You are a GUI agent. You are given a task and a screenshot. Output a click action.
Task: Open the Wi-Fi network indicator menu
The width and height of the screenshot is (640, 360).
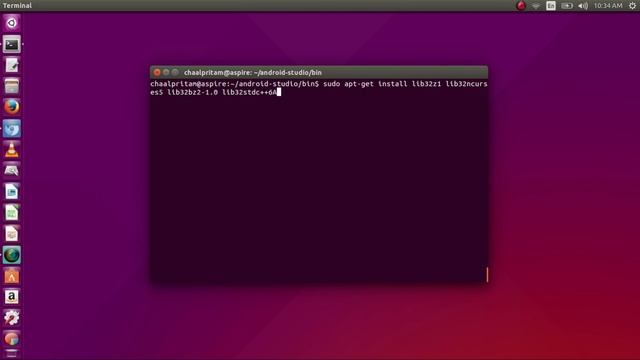point(536,6)
